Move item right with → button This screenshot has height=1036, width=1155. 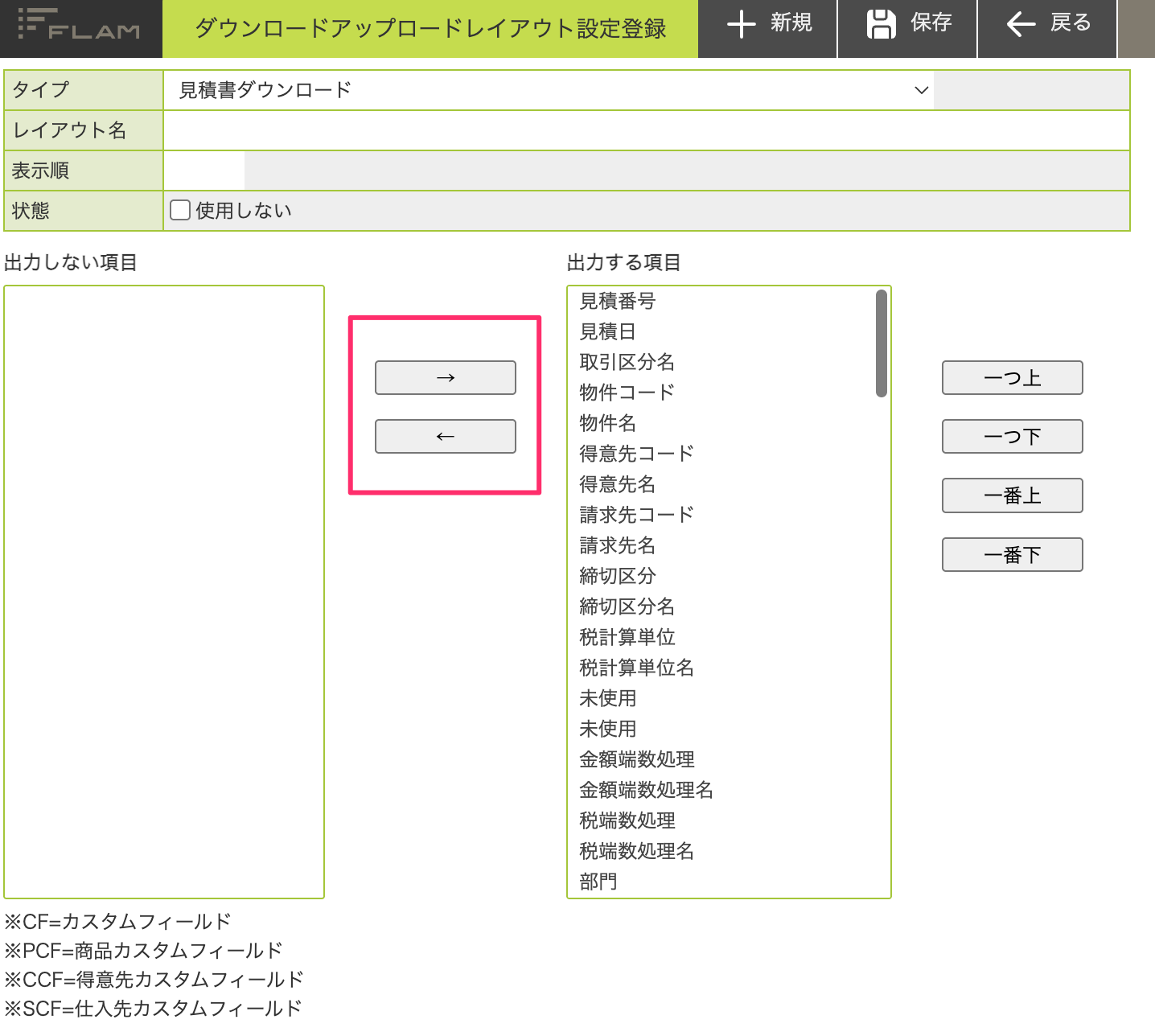[446, 377]
